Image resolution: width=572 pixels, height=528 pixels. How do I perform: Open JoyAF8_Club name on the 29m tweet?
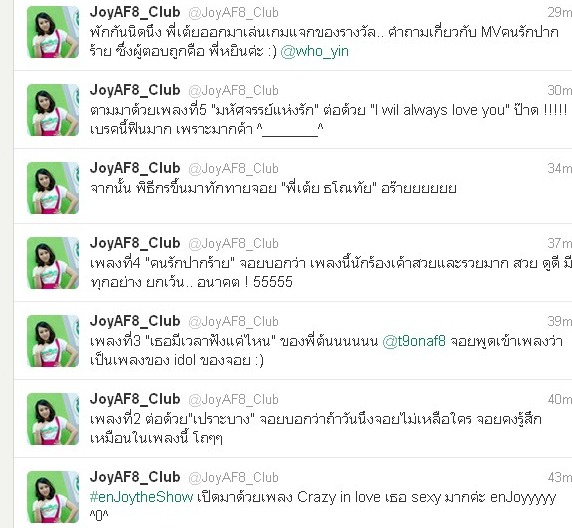click(x=135, y=12)
